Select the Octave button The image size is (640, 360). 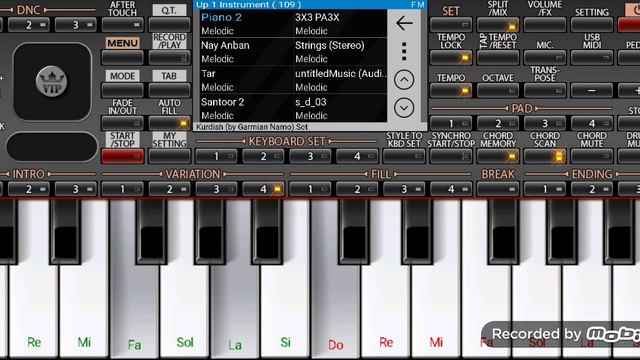(x=498, y=90)
